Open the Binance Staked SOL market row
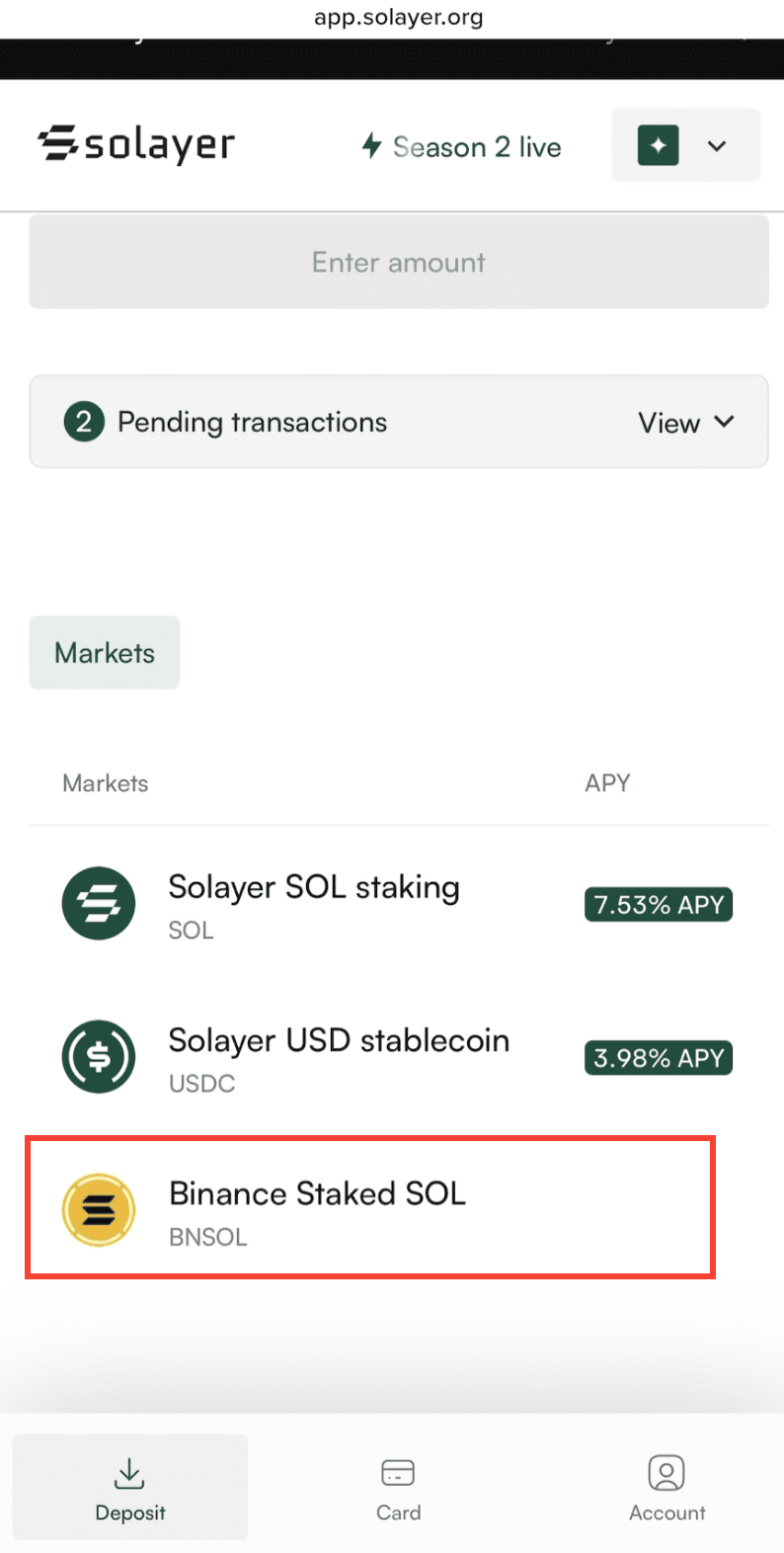The width and height of the screenshot is (784, 1553). pyautogui.click(x=369, y=1209)
